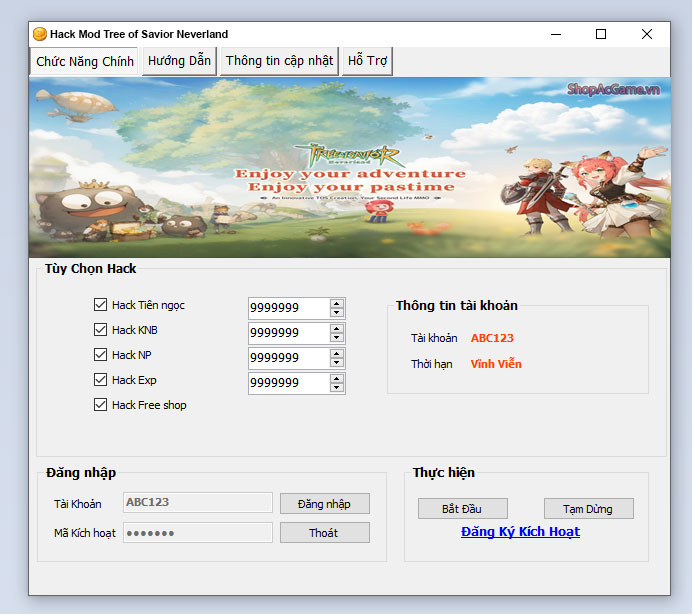Decrease the Hack NP value using down arrow

click(x=336, y=362)
